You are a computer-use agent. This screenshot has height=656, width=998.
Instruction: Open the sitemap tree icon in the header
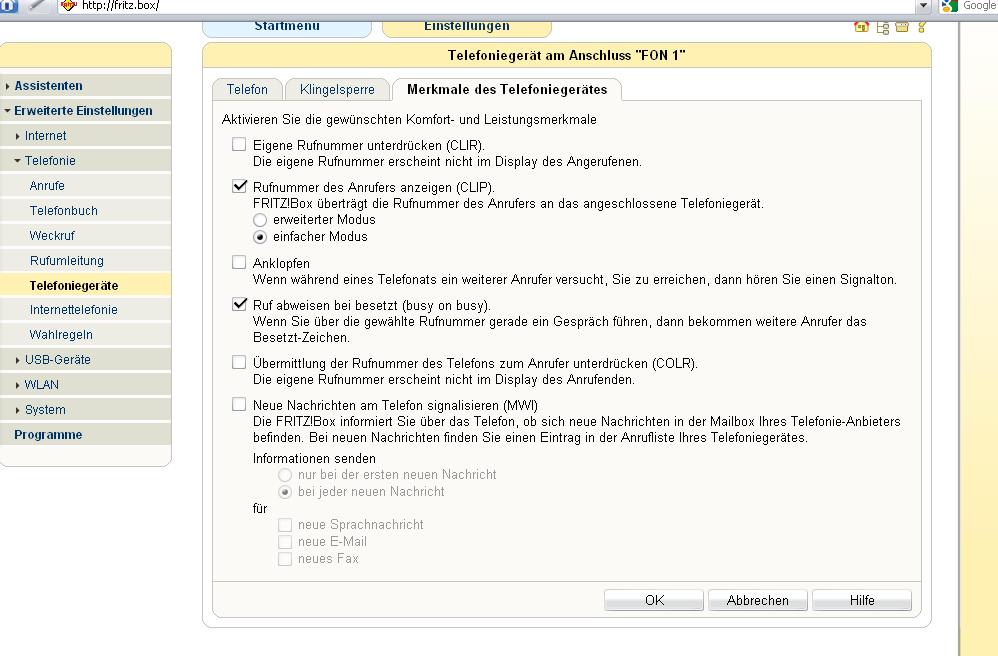pyautogui.click(x=882, y=27)
